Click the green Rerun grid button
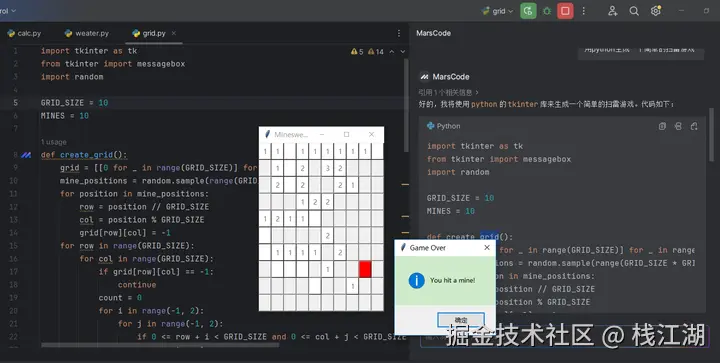 (x=528, y=11)
